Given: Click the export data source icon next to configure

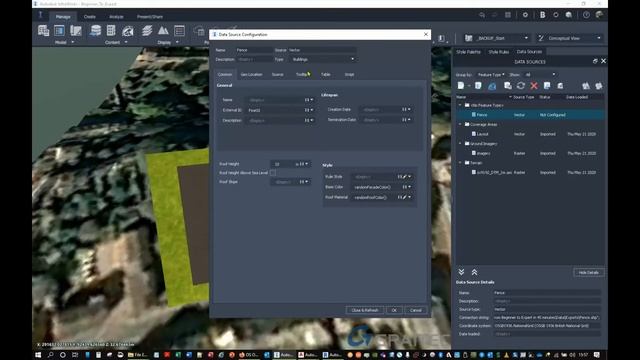Looking at the screenshot, I should click(x=560, y=86).
